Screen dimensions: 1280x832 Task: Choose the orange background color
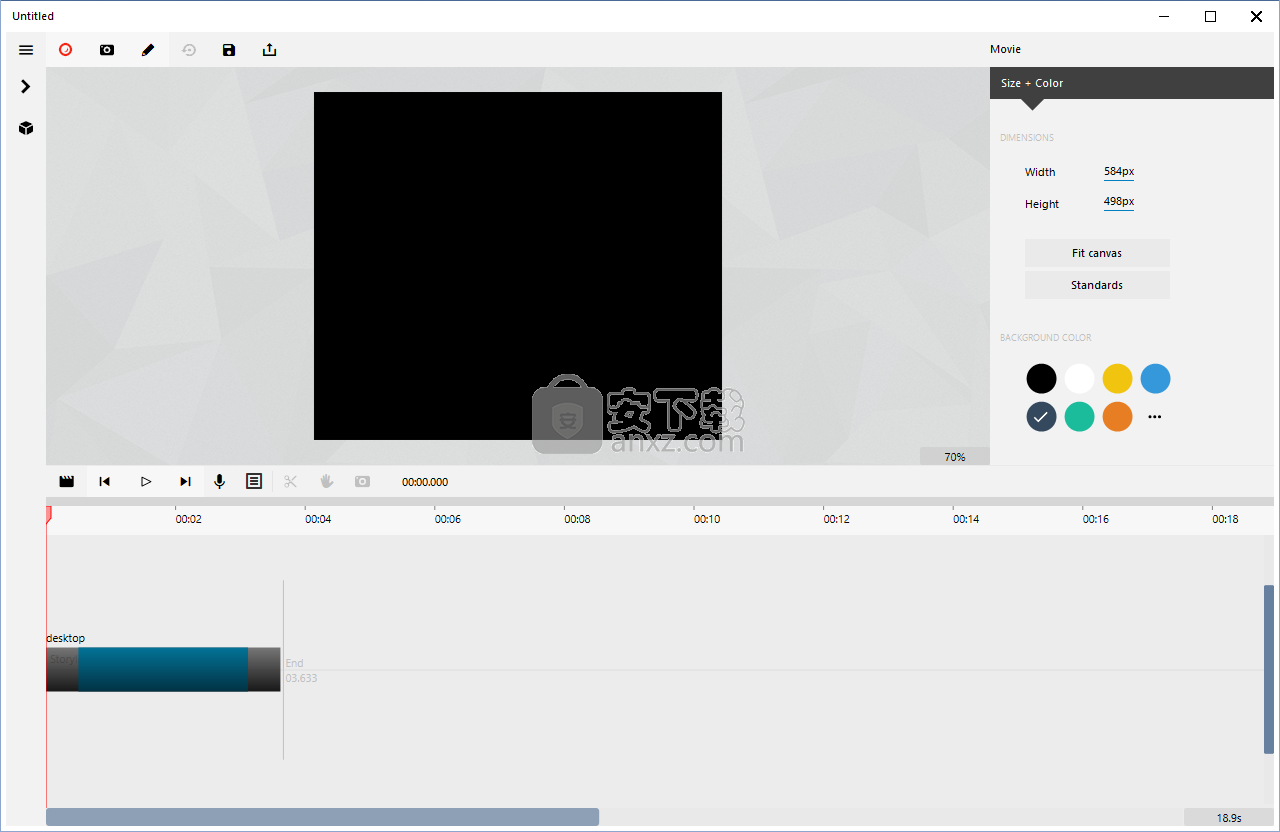pos(1117,416)
